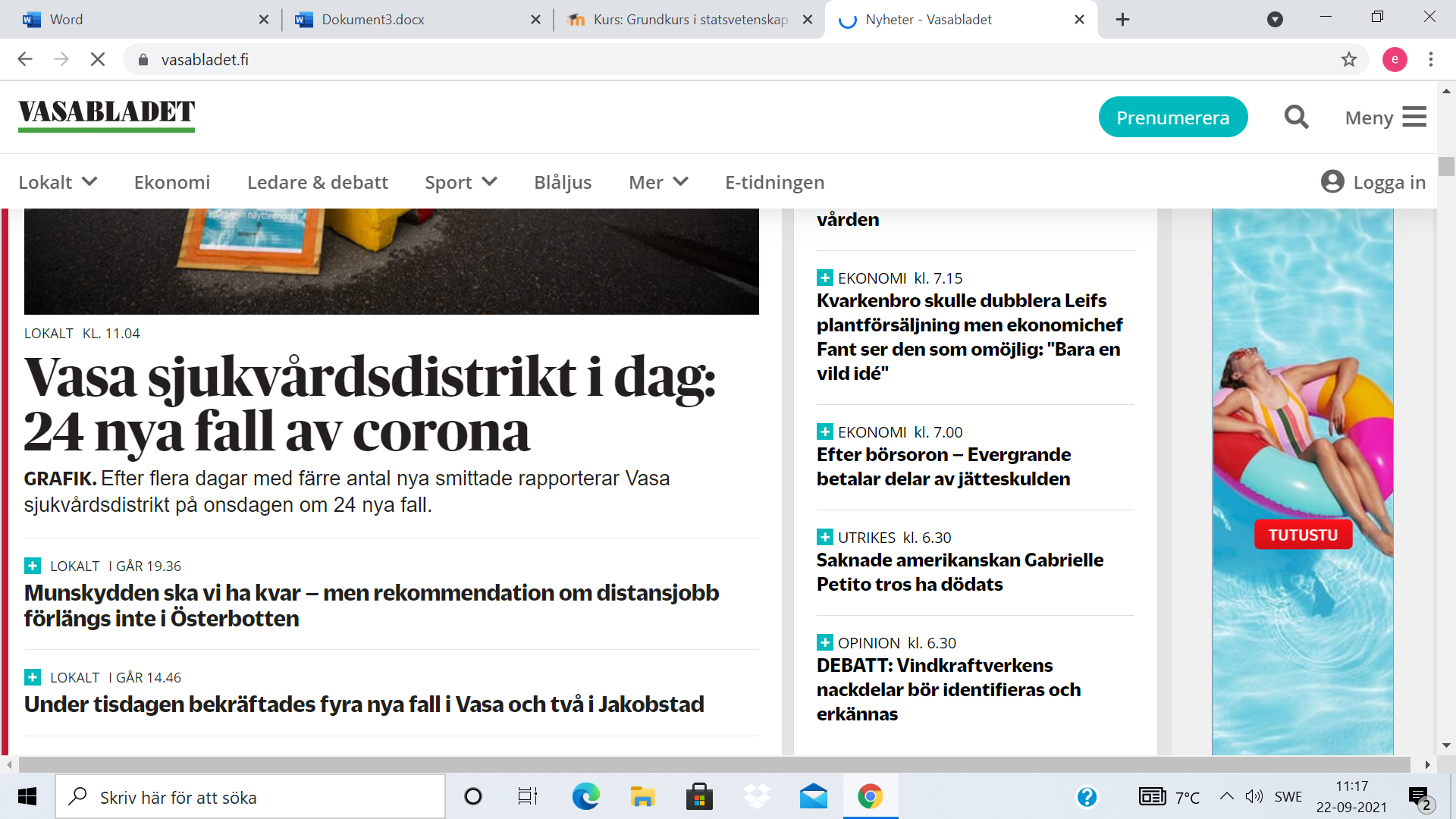1456x819 pixels.
Task: Open the Vasa sjukvårdsdistrikt corona headline
Action: 370,404
